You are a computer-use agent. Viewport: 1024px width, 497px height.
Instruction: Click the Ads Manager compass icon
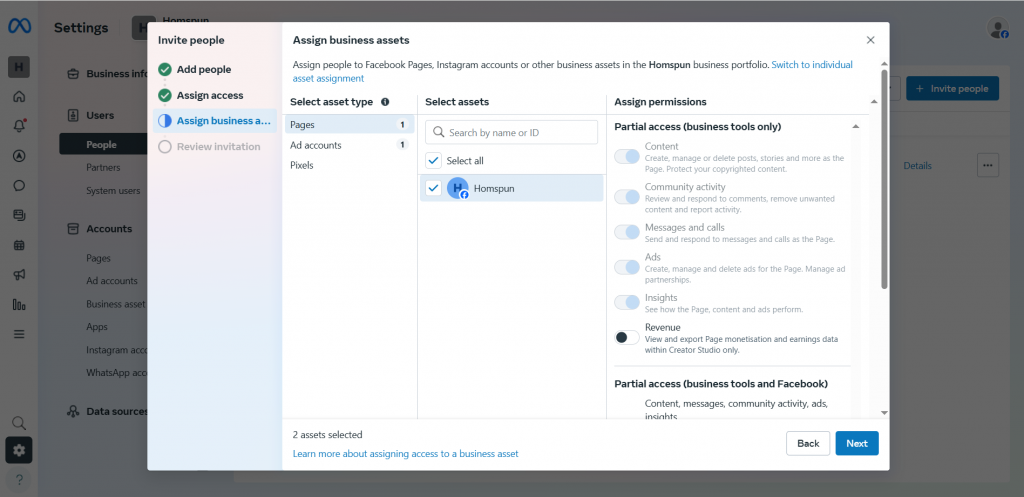coord(19,155)
